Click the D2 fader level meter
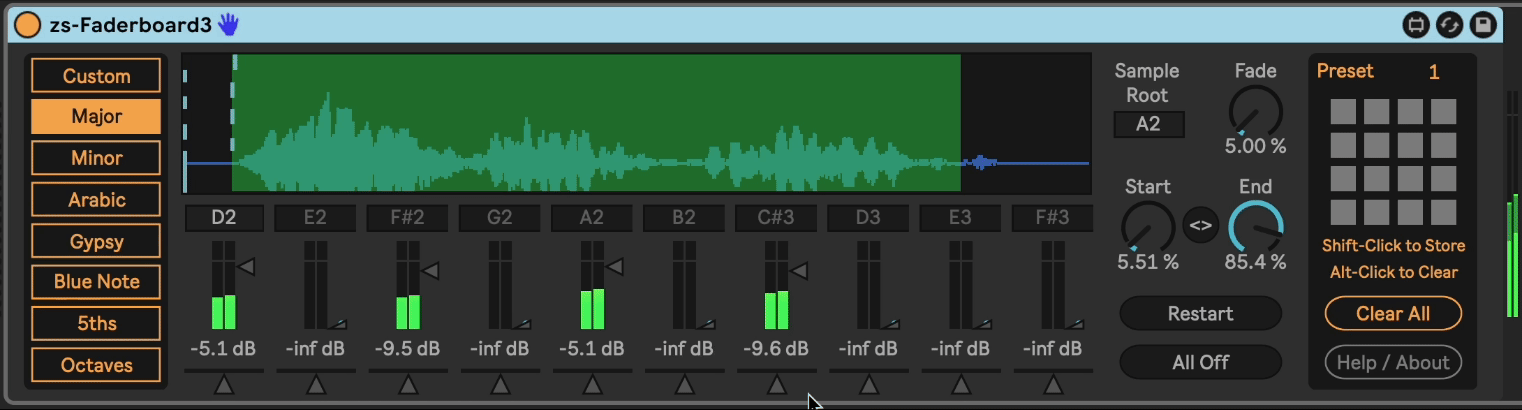The image size is (1522, 410). (224, 285)
